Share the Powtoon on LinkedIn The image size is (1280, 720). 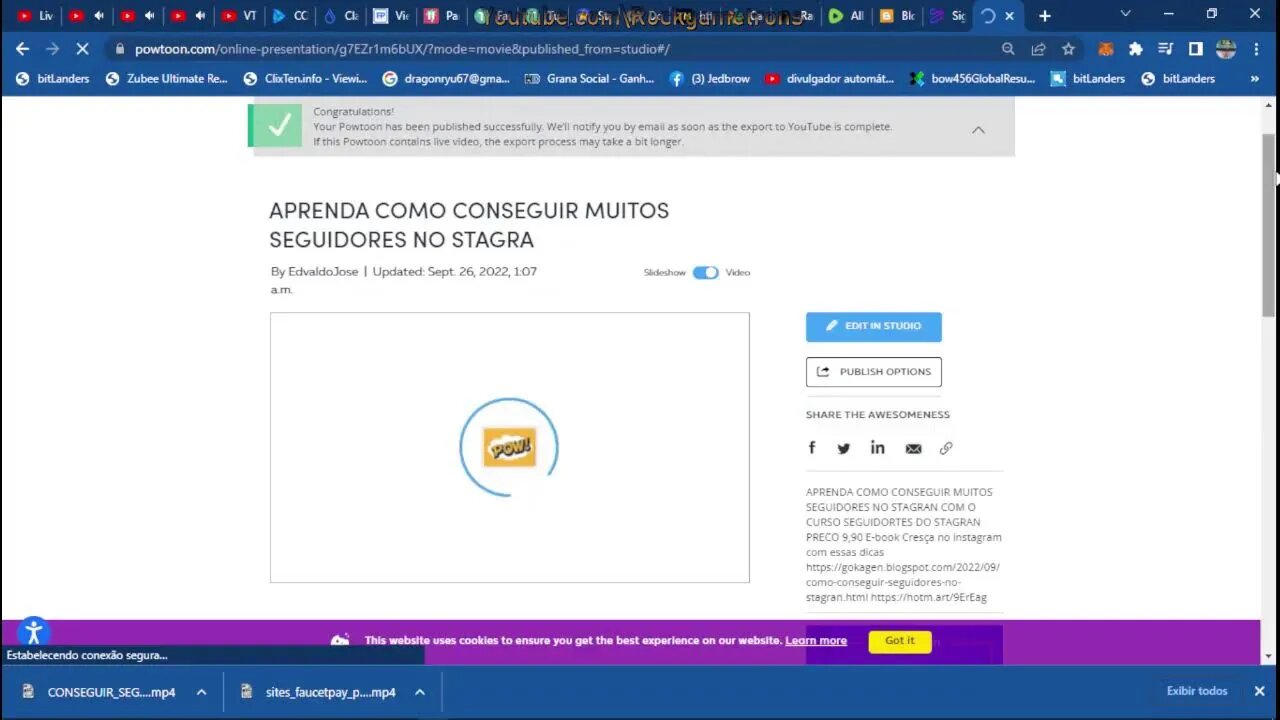point(878,448)
